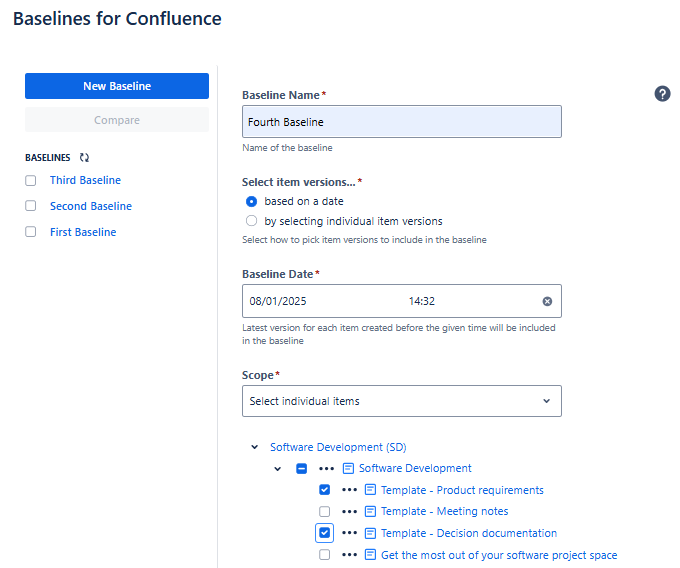The height and width of the screenshot is (568, 680).
Task: Open the ellipsis menu for Template - Decision documentation
Action: click(349, 533)
